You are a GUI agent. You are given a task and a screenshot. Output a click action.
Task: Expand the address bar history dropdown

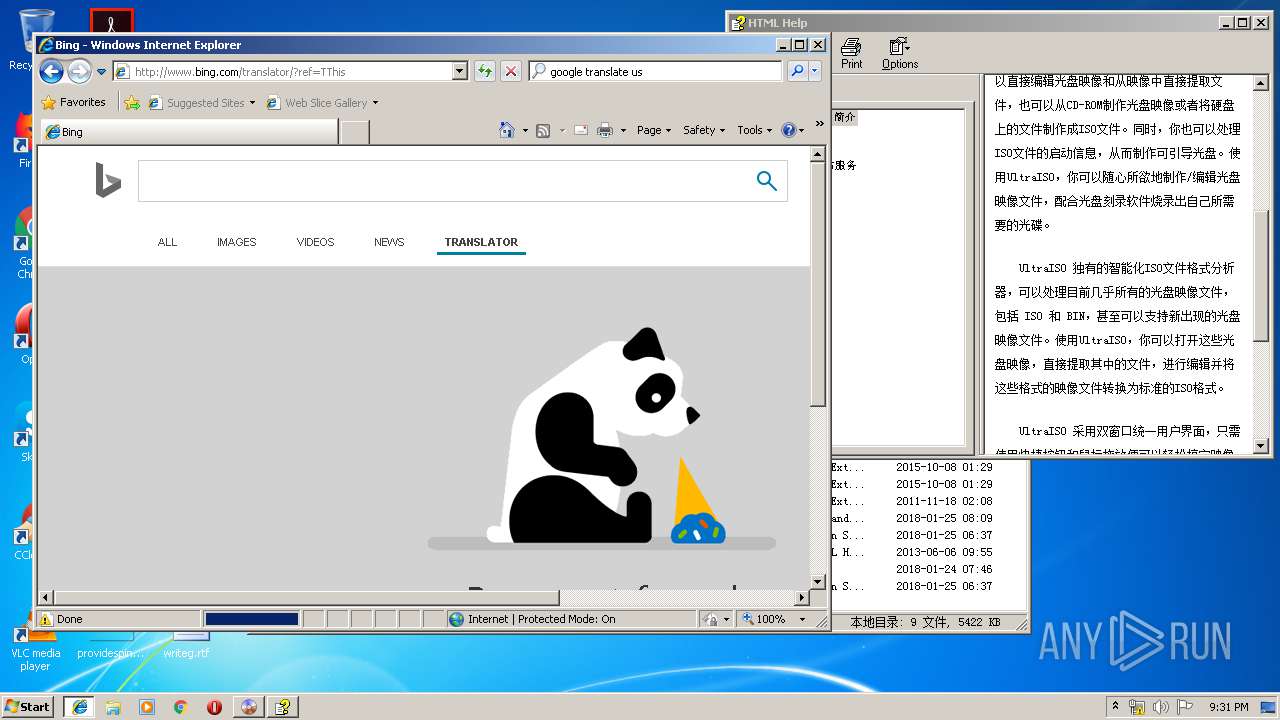(x=460, y=71)
